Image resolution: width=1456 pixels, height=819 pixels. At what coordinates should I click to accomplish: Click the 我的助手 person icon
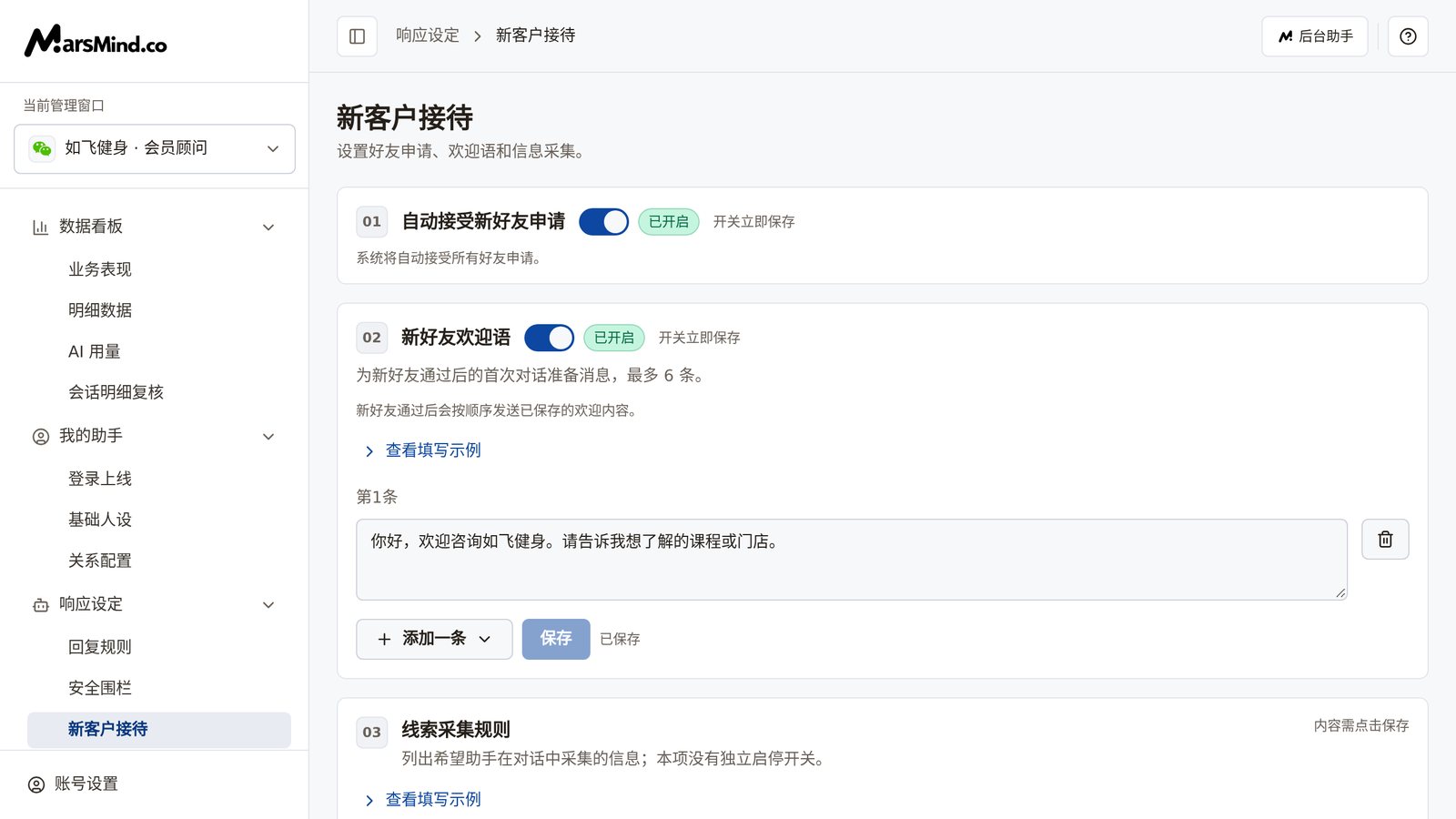[40, 437]
